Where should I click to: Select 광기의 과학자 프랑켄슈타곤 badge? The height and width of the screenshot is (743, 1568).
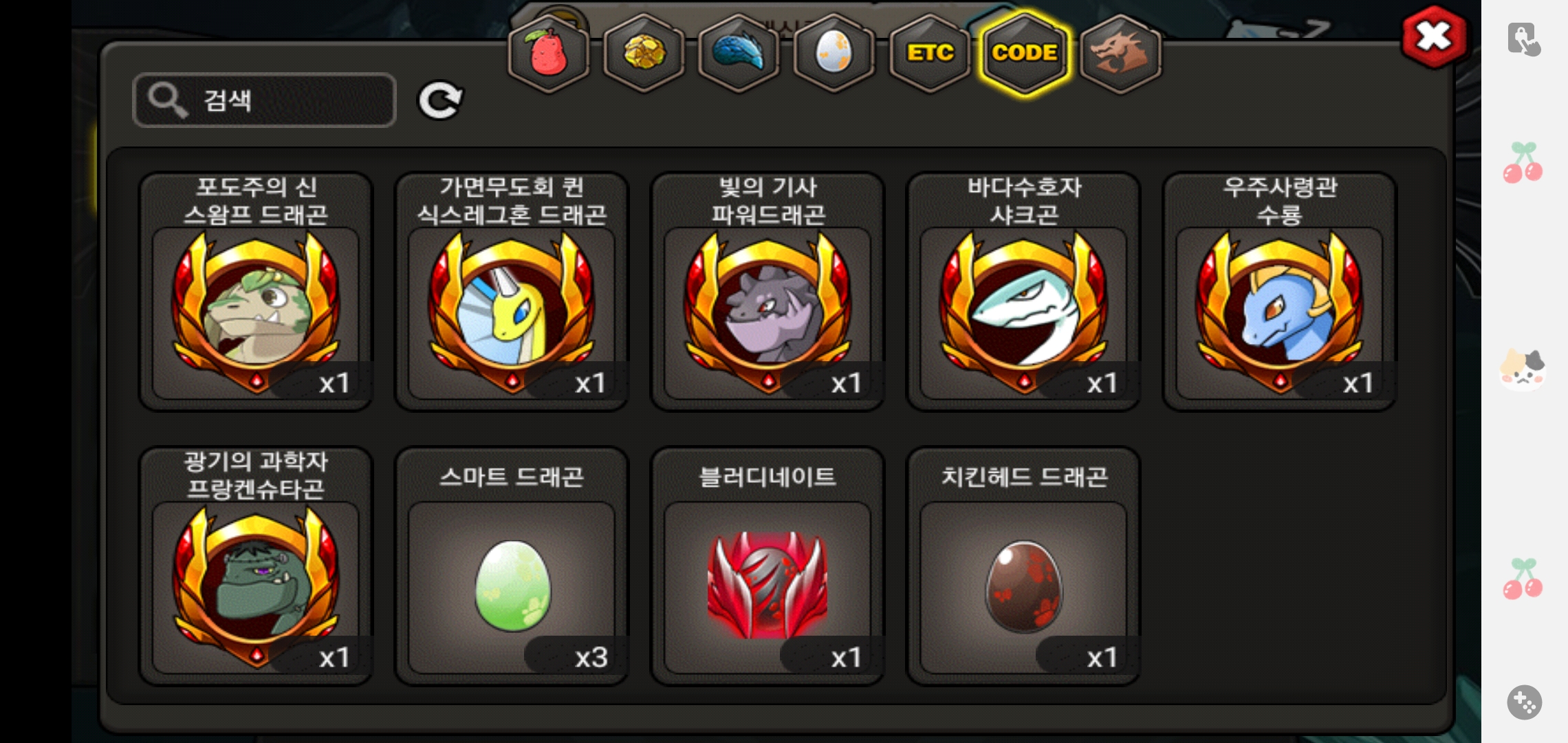click(x=256, y=566)
